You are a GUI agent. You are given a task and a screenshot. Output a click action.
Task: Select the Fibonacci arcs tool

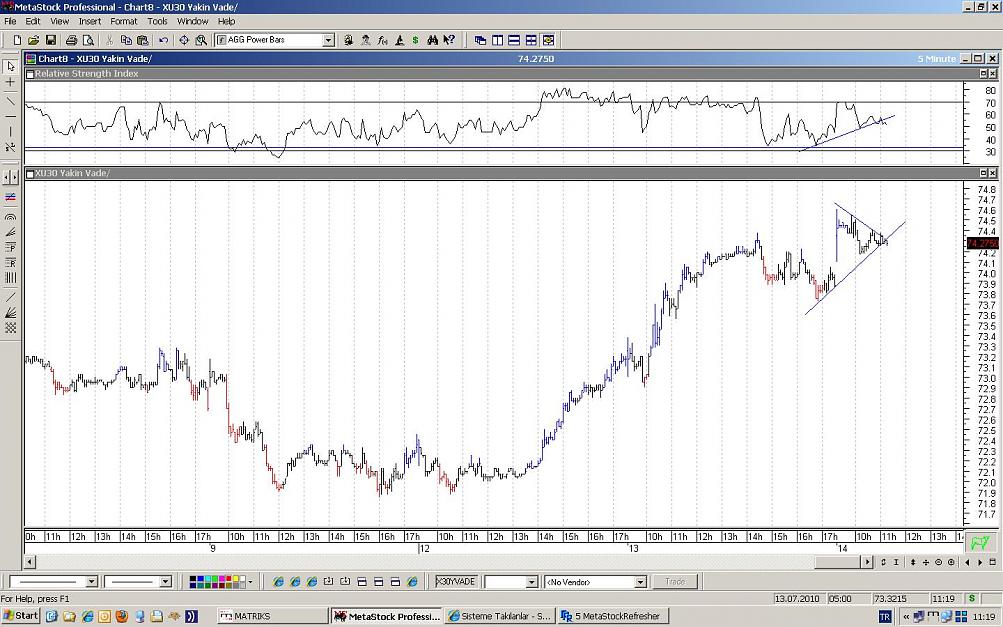pyautogui.click(x=10, y=216)
